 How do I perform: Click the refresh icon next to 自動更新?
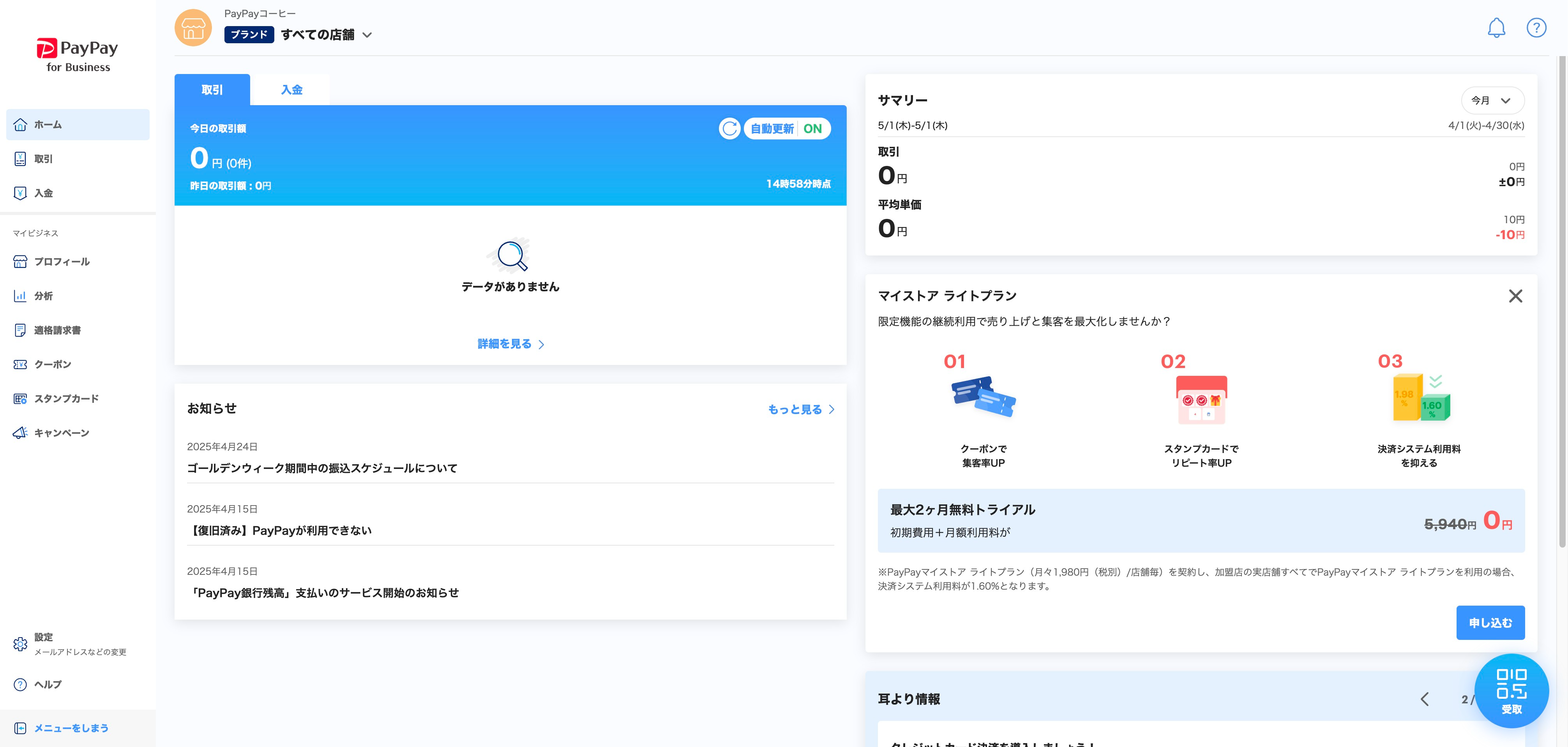coord(729,129)
